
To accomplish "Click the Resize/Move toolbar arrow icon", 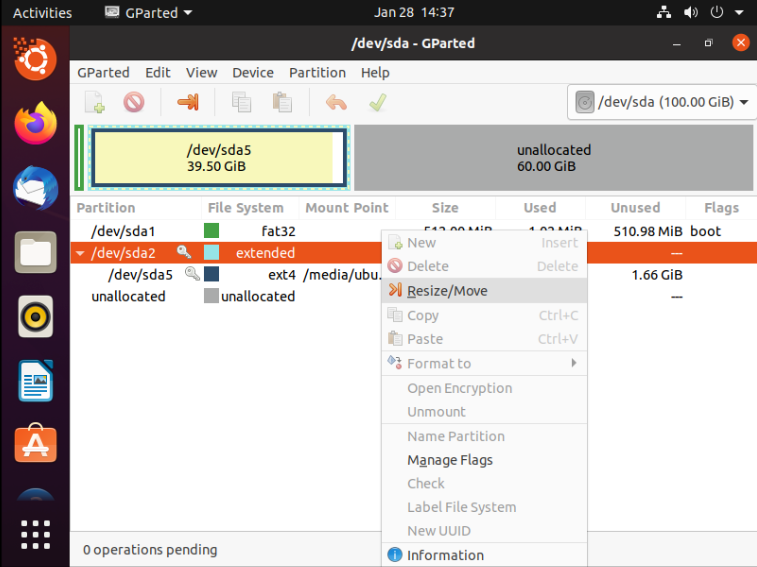I will 188,102.
